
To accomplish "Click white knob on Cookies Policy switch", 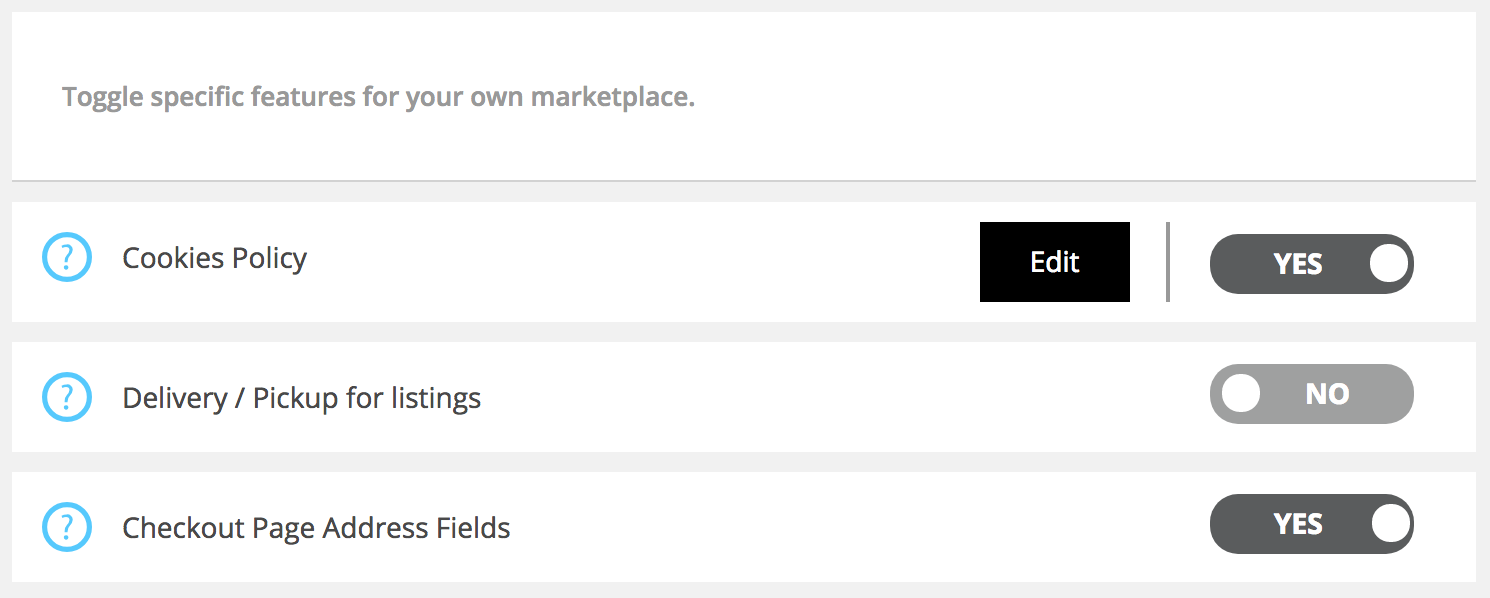I will click(1389, 263).
